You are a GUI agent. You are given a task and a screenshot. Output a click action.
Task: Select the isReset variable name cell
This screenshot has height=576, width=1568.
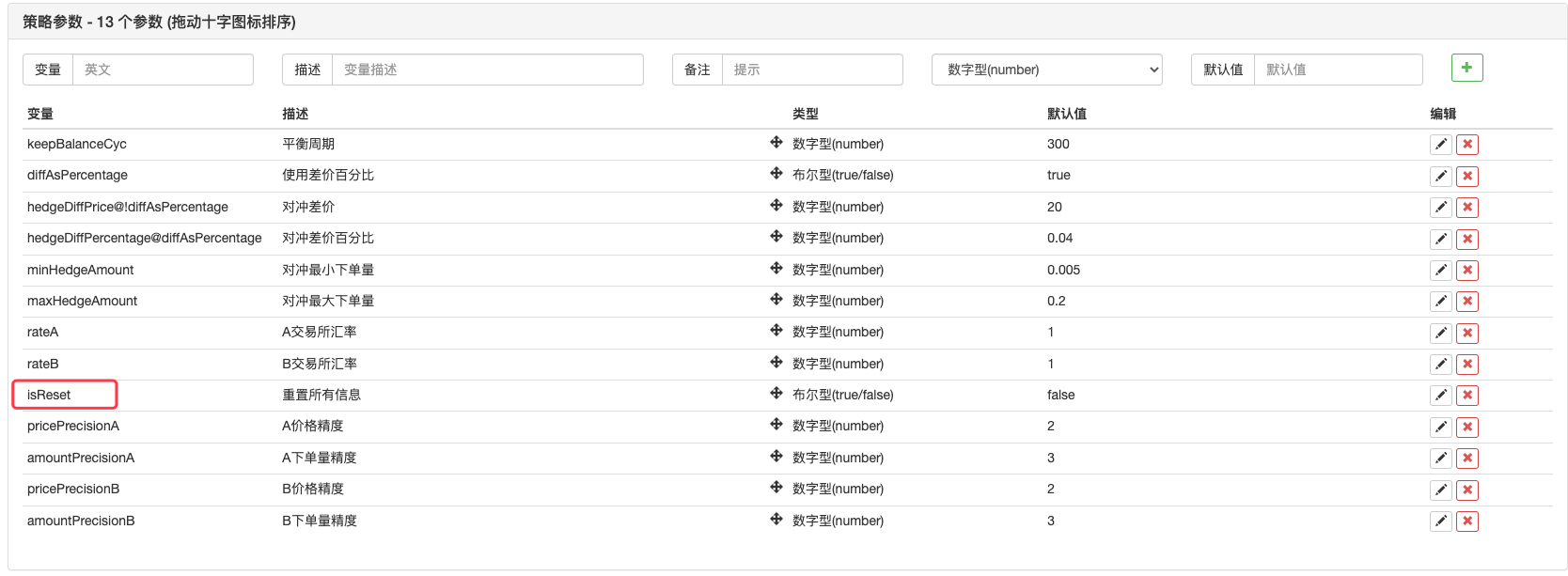tap(49, 395)
